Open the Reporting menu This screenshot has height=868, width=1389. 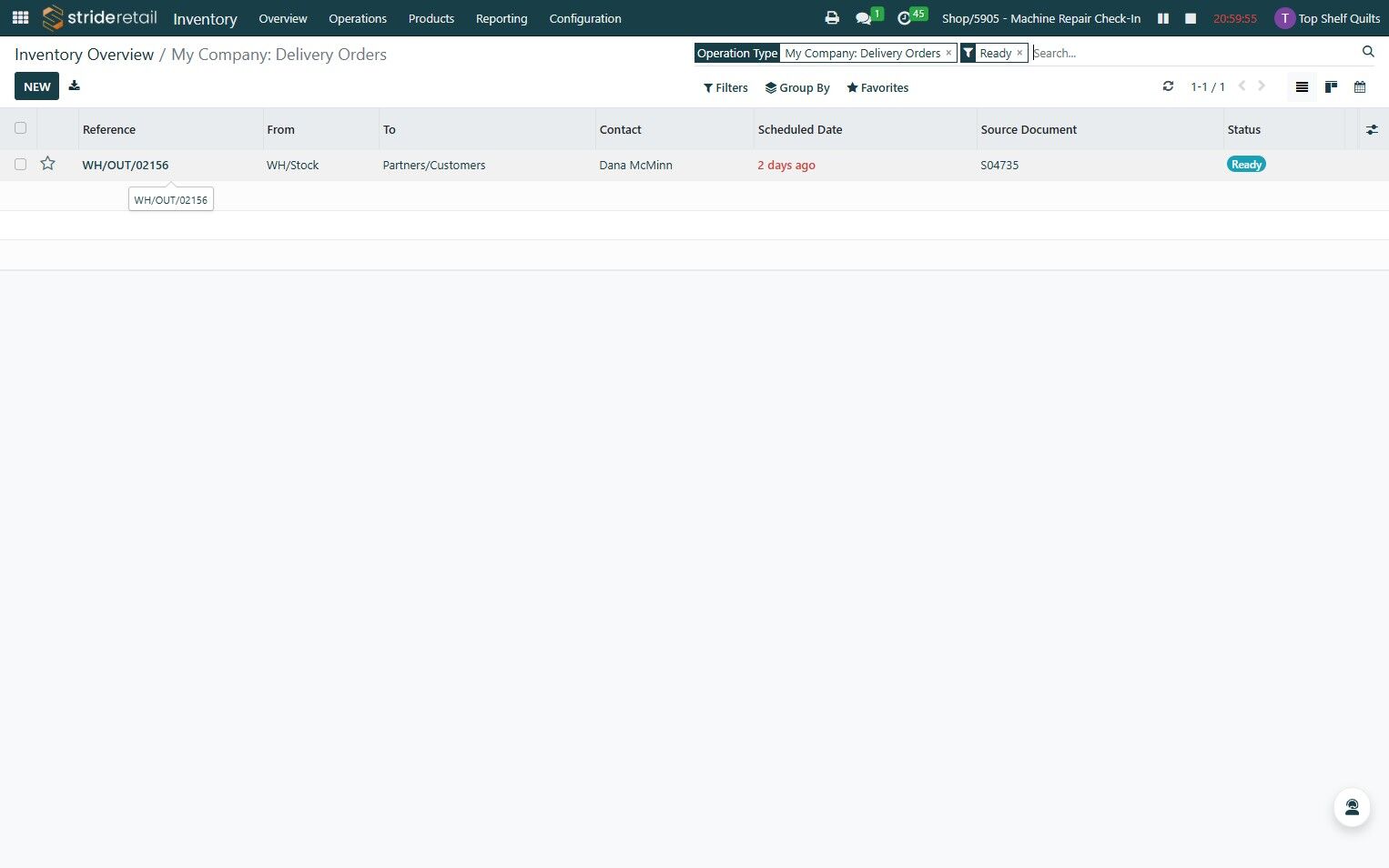pyautogui.click(x=502, y=18)
